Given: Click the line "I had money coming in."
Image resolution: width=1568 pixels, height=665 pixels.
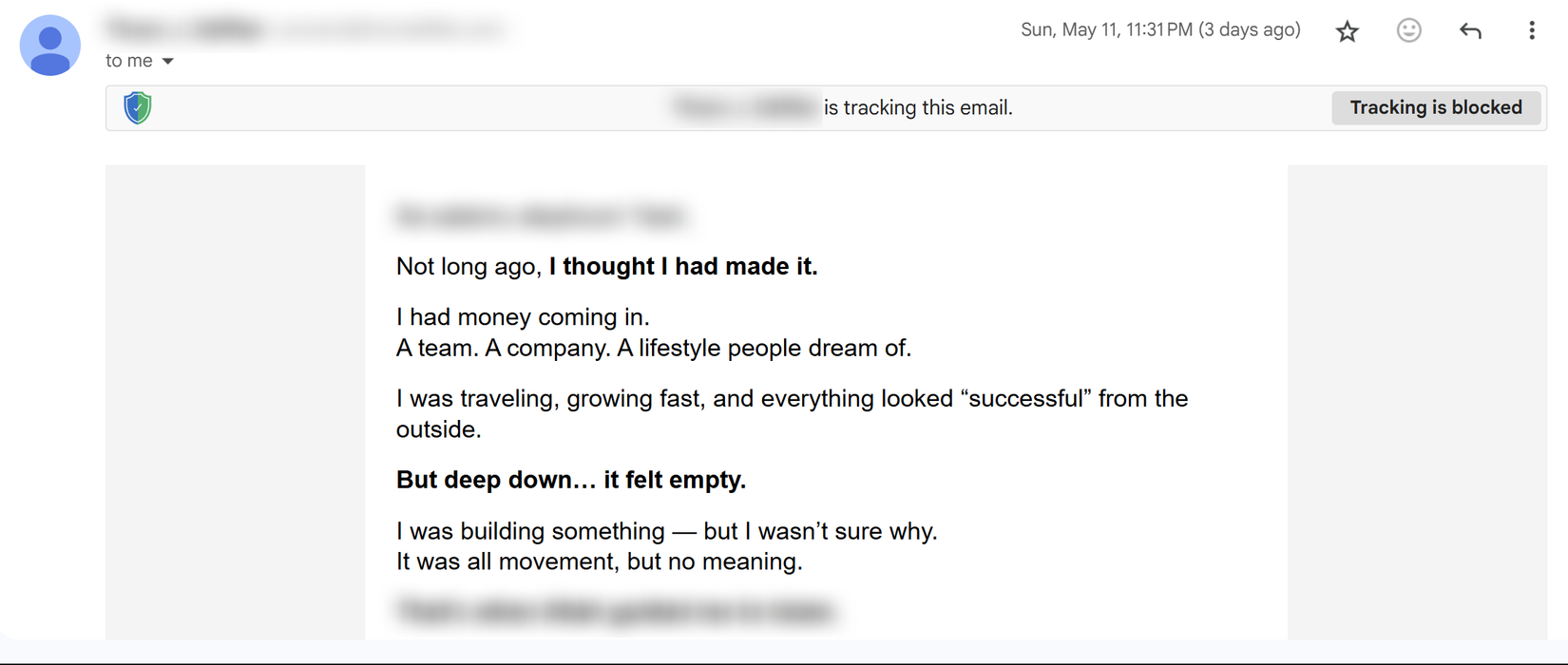Looking at the screenshot, I should tap(523, 316).
